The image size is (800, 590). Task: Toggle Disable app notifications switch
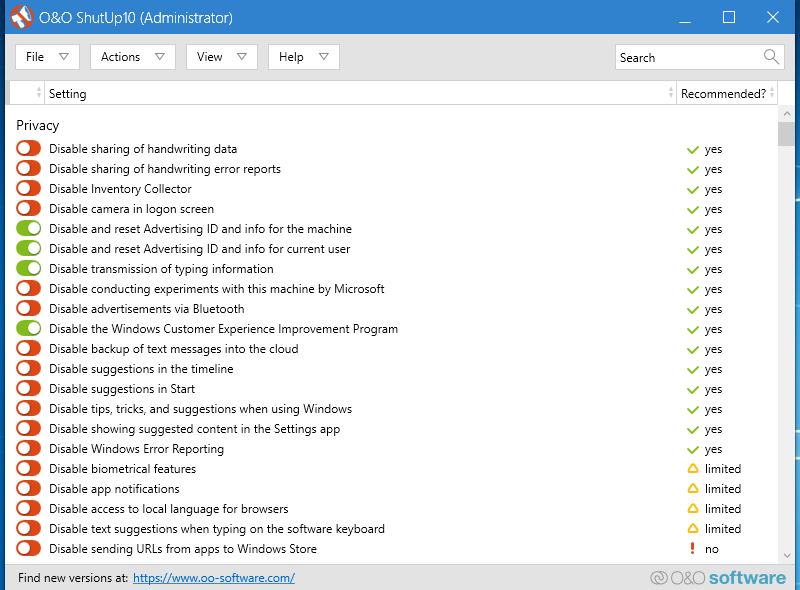(x=28, y=488)
